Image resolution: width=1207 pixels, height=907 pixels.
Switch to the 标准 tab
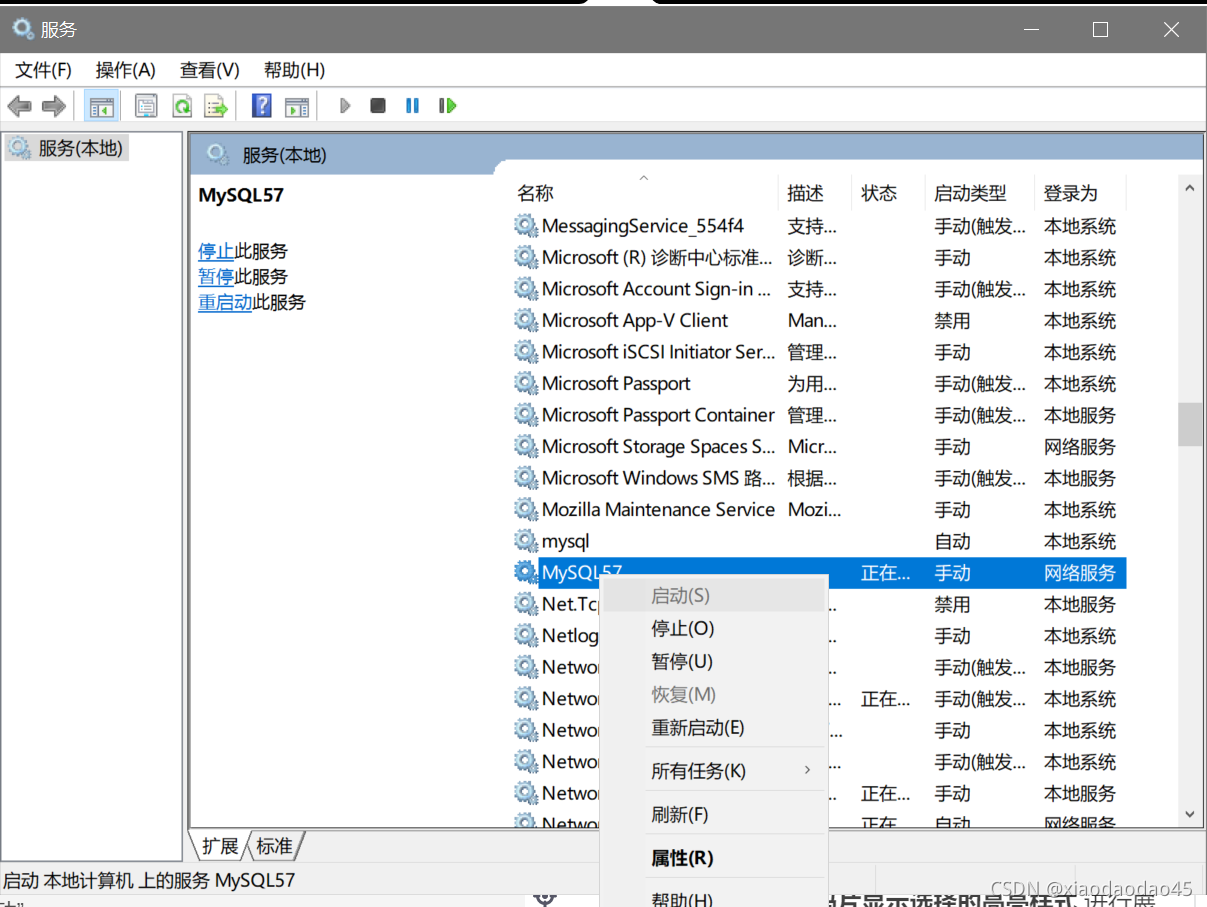[275, 846]
